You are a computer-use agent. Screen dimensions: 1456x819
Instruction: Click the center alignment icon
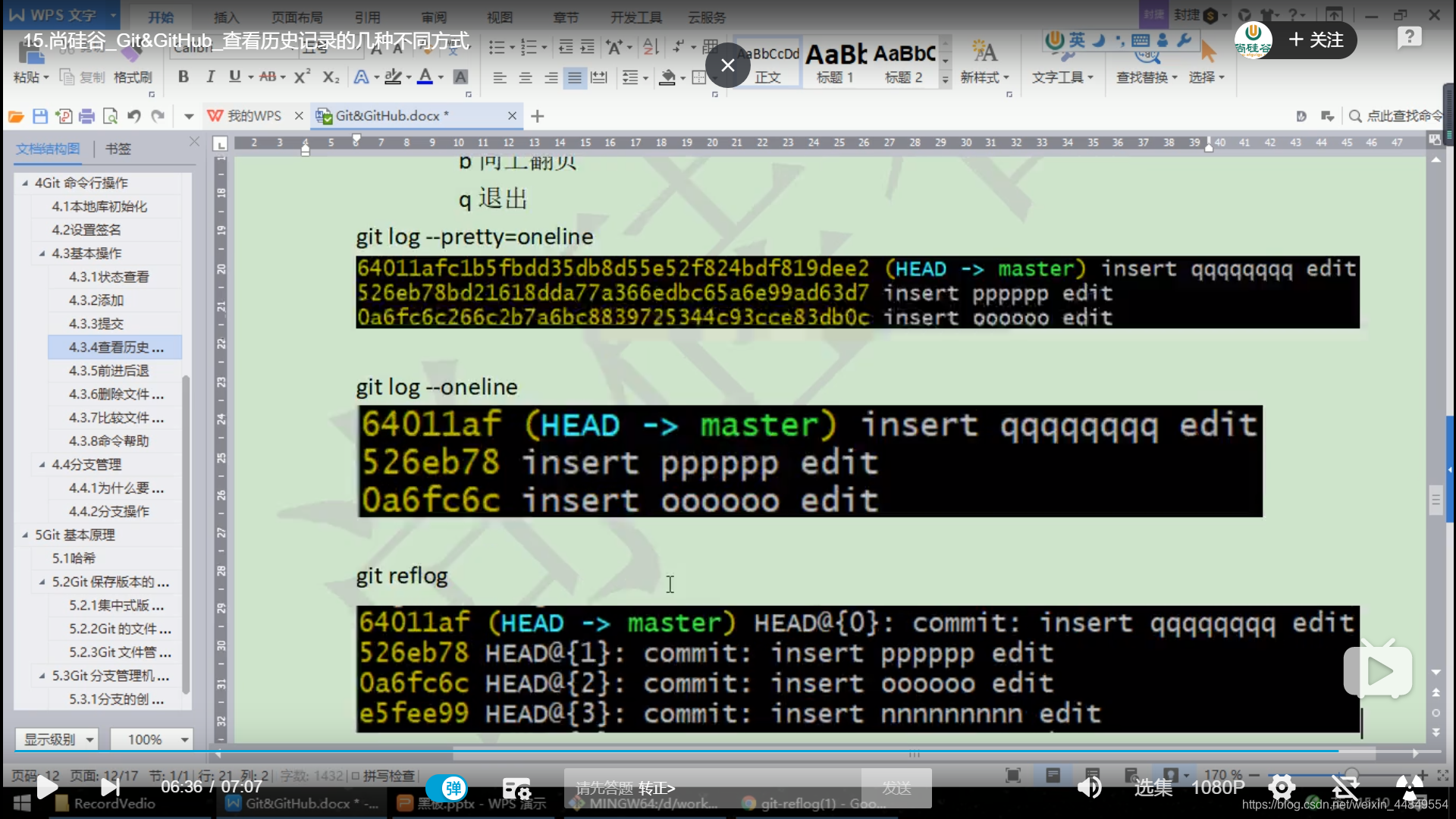pyautogui.click(x=526, y=77)
